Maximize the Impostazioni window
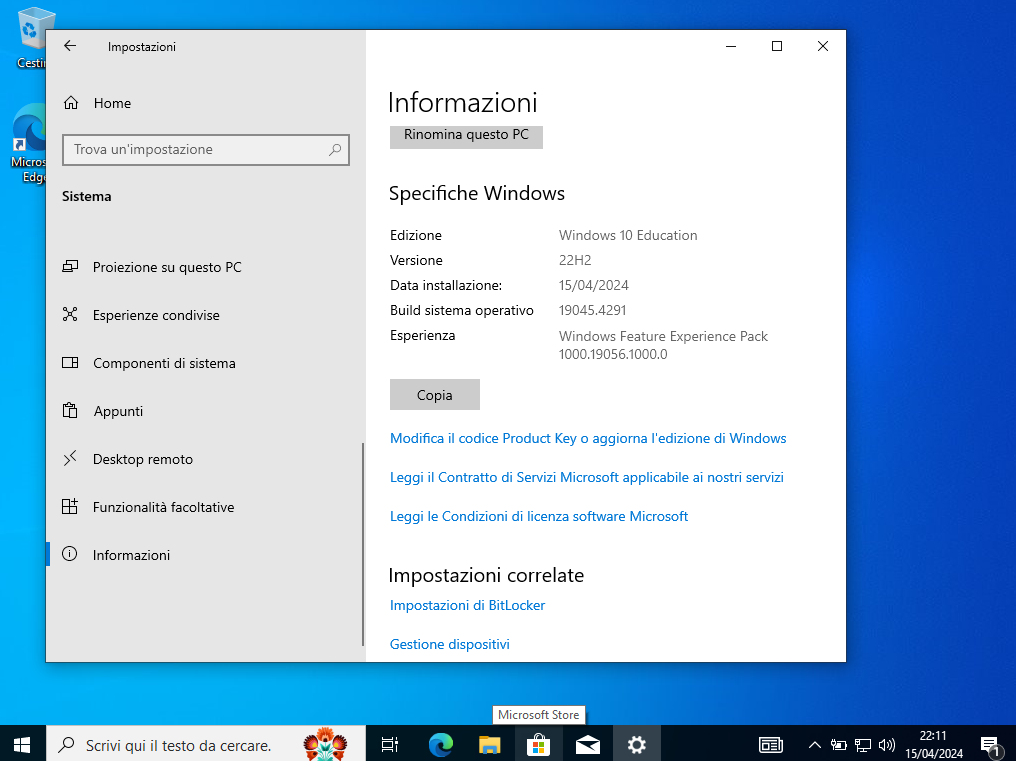Viewport: 1016px width, 761px height. [x=777, y=46]
